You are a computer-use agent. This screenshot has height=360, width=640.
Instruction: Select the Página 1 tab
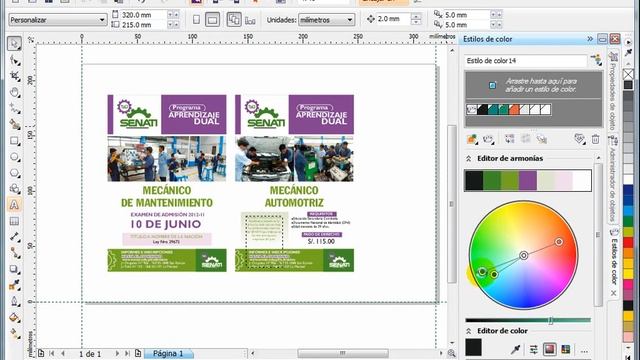168,353
